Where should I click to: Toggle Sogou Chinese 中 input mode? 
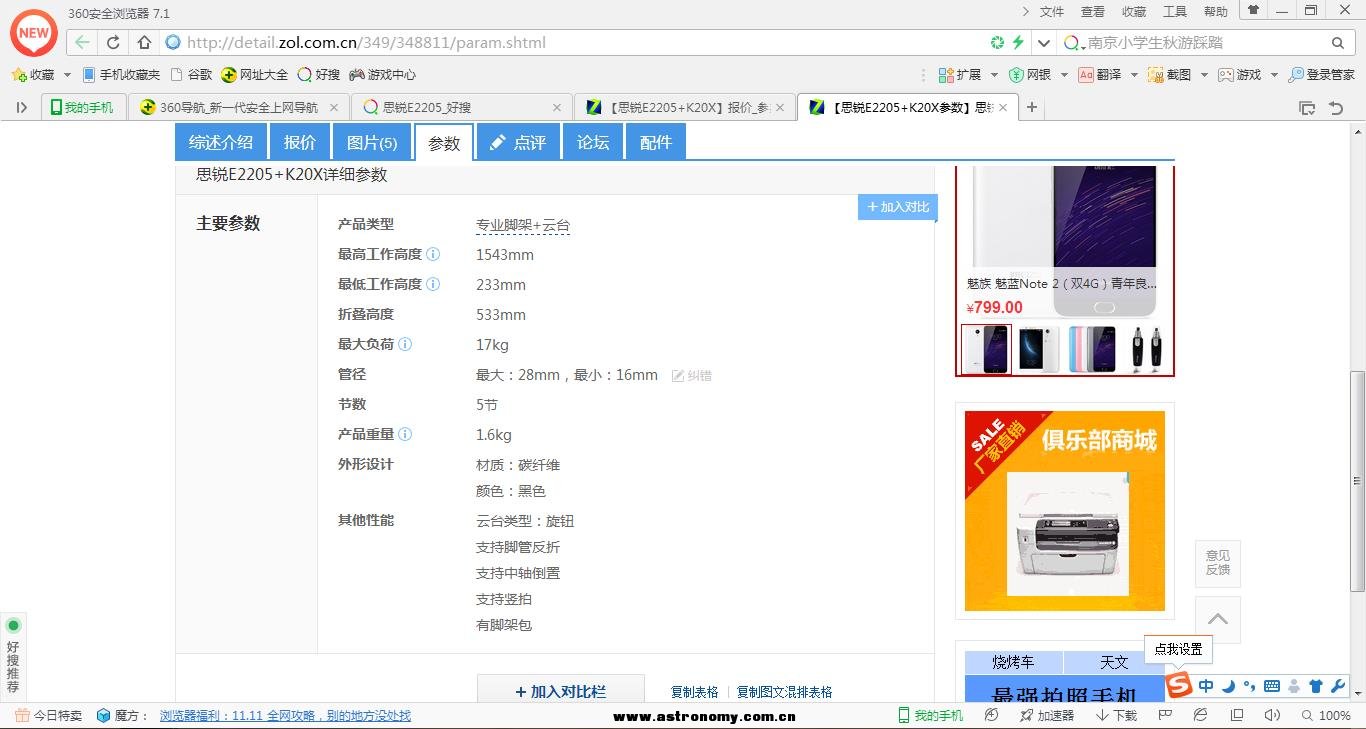[x=1206, y=686]
